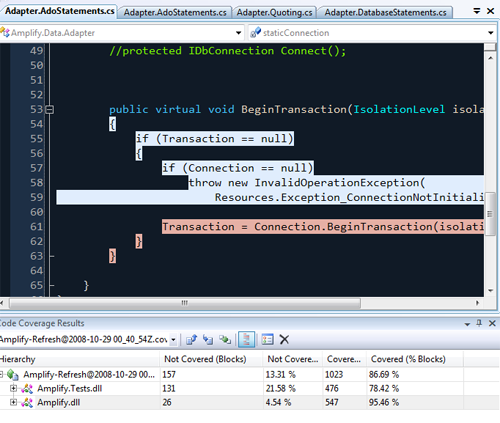This screenshot has height=423, width=500.
Task: Click the Amplify-Refresh results root icon
Action: pyautogui.click(x=13, y=375)
